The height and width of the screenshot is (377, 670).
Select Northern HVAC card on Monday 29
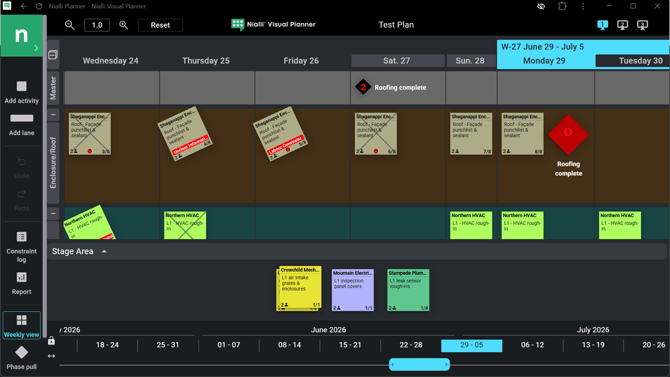click(x=522, y=225)
